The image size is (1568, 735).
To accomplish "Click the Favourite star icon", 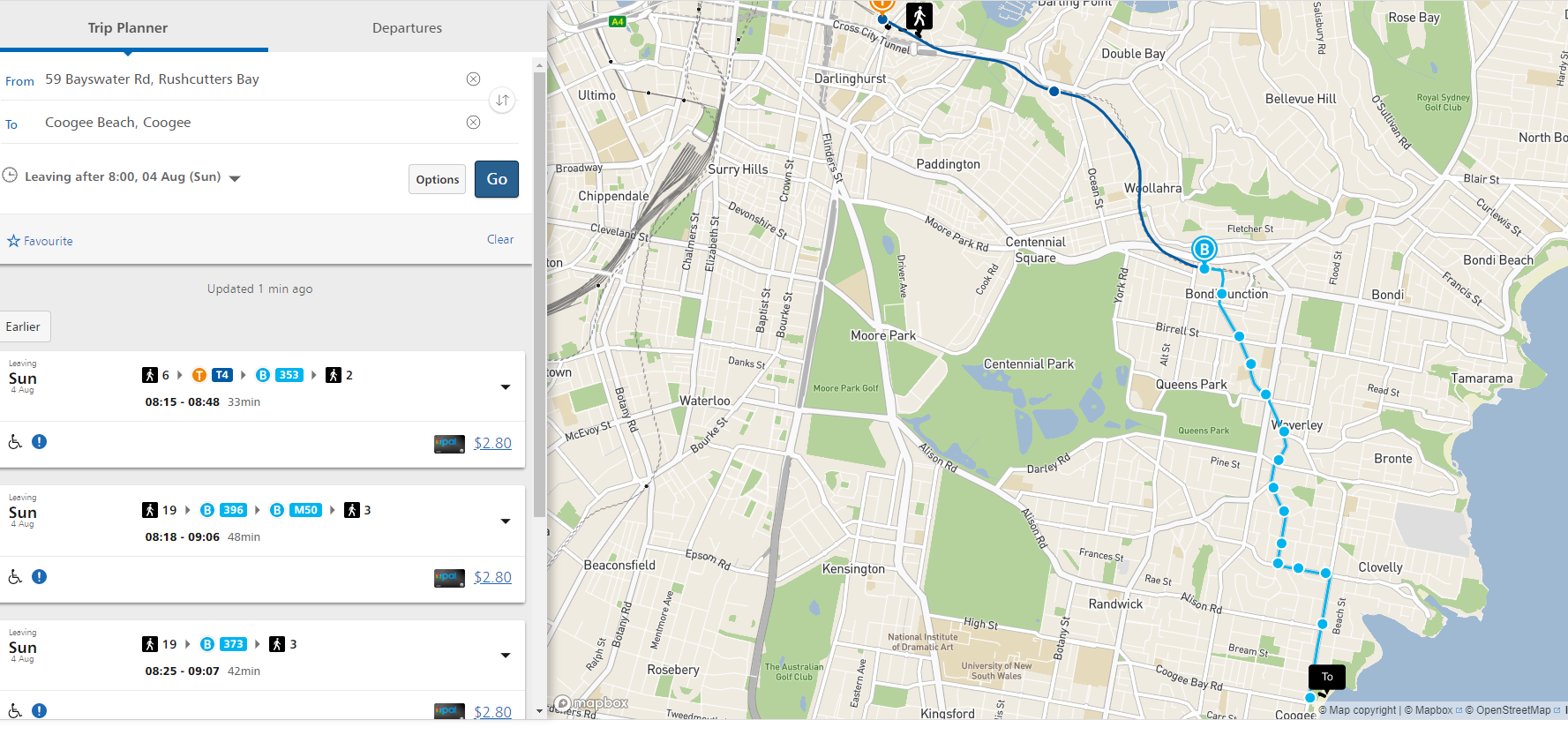I will (x=13, y=241).
